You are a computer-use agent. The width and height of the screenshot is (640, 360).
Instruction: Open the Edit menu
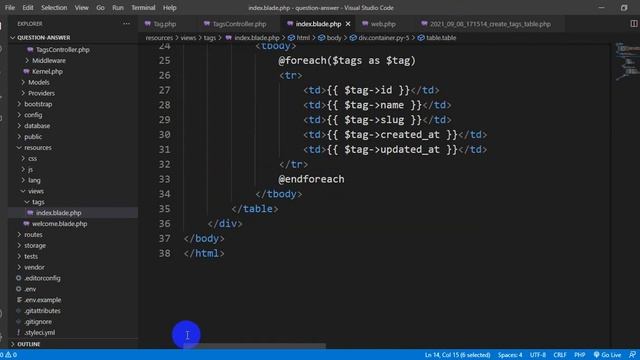coord(28,8)
